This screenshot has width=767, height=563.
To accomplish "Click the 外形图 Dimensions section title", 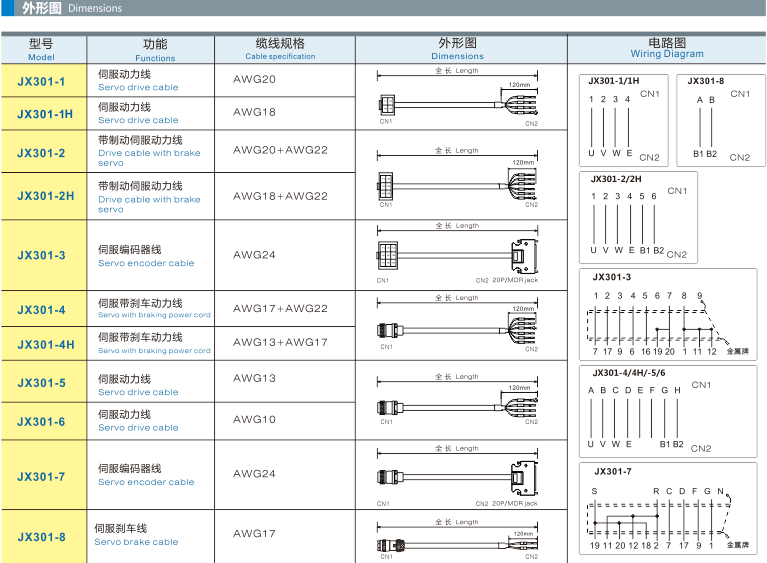I will pyautogui.click(x=72, y=8).
